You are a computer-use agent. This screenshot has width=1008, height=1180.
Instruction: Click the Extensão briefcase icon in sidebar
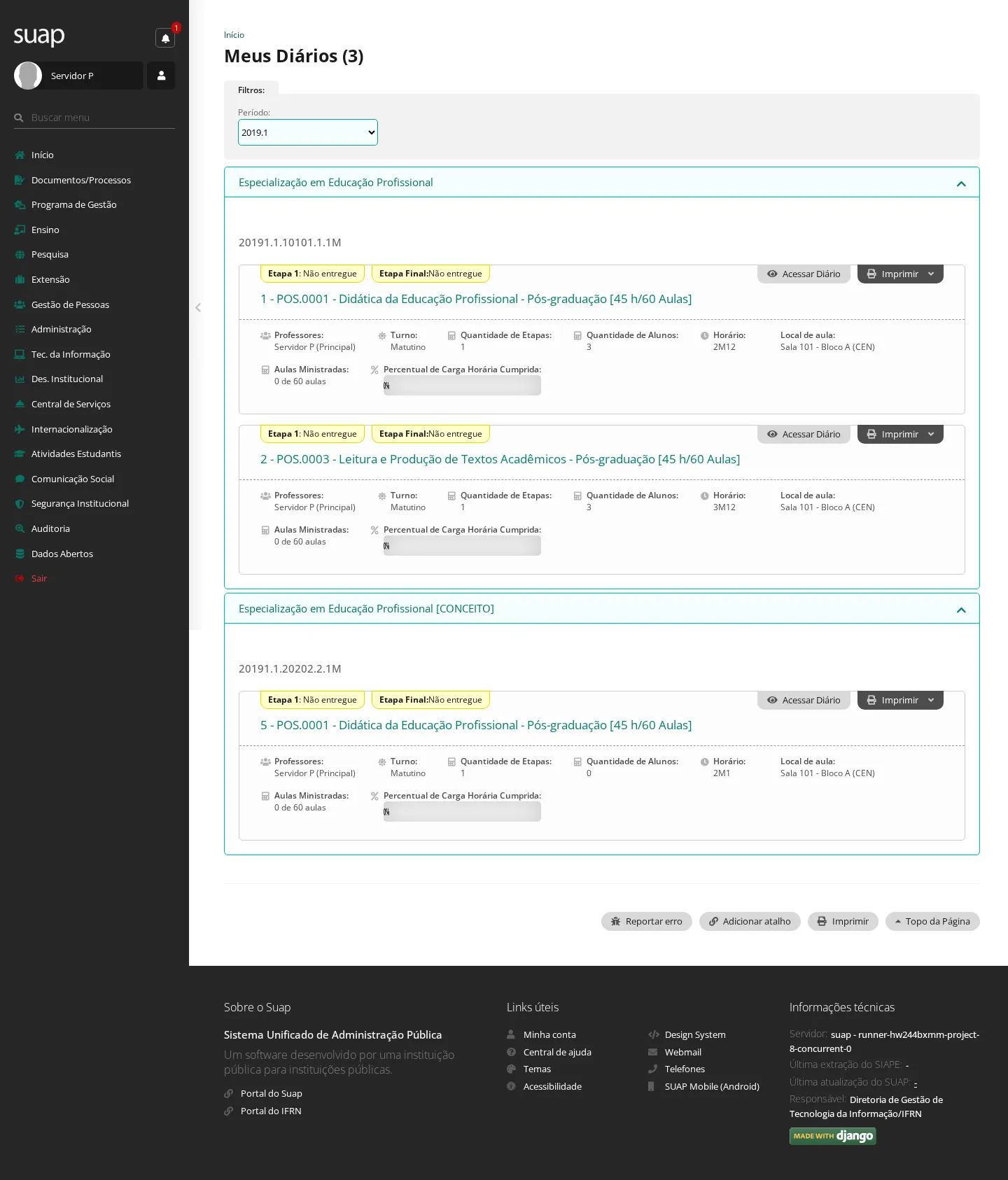20,279
